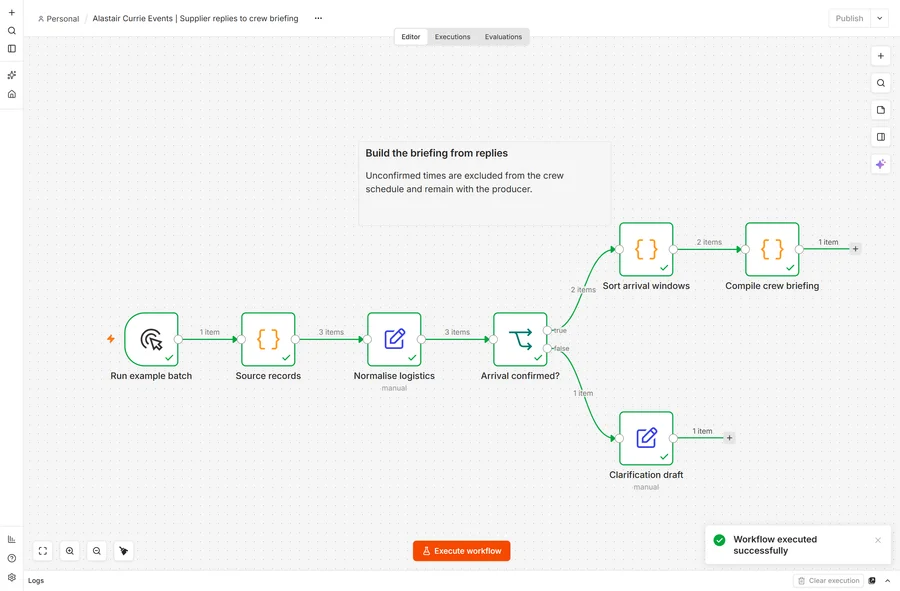Click the Publish button

pyautogui.click(x=849, y=18)
